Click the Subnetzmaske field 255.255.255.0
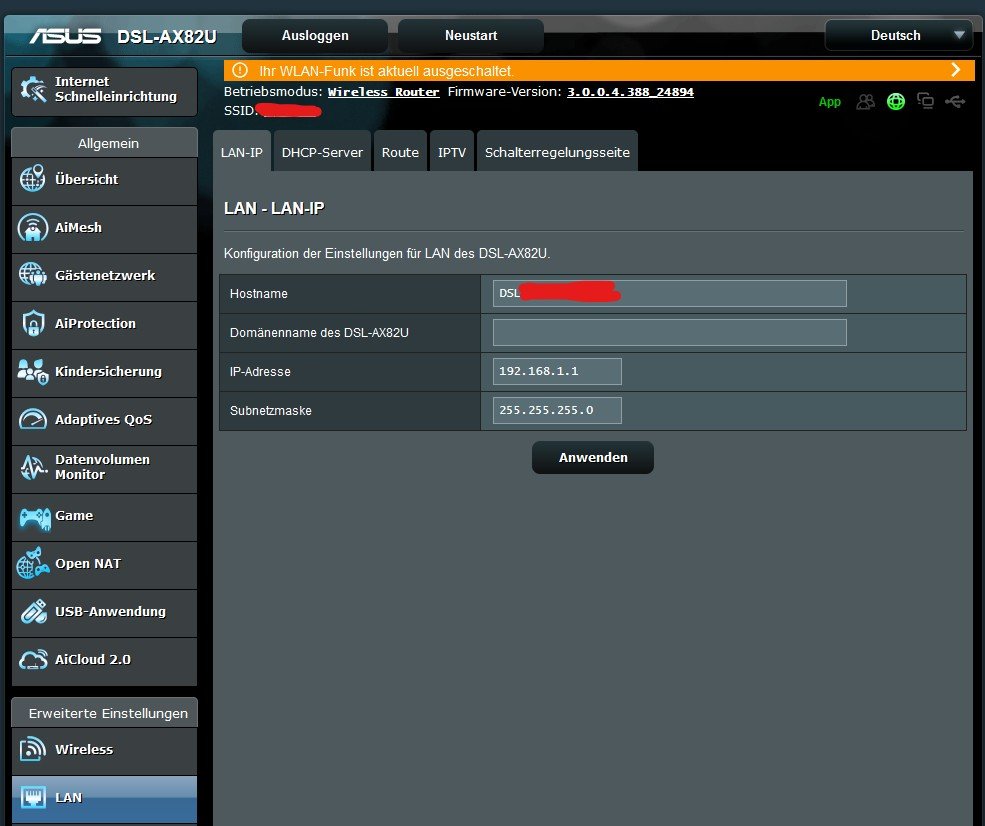985x826 pixels. tap(557, 410)
